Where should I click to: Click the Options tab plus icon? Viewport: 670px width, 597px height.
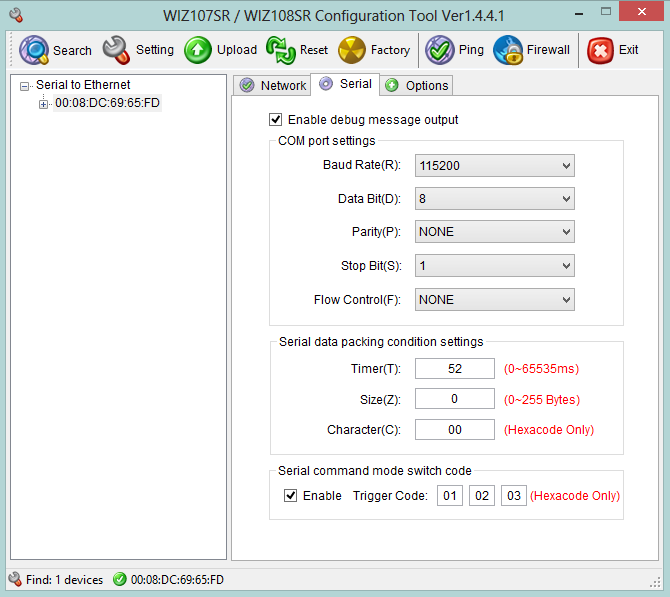[391, 85]
